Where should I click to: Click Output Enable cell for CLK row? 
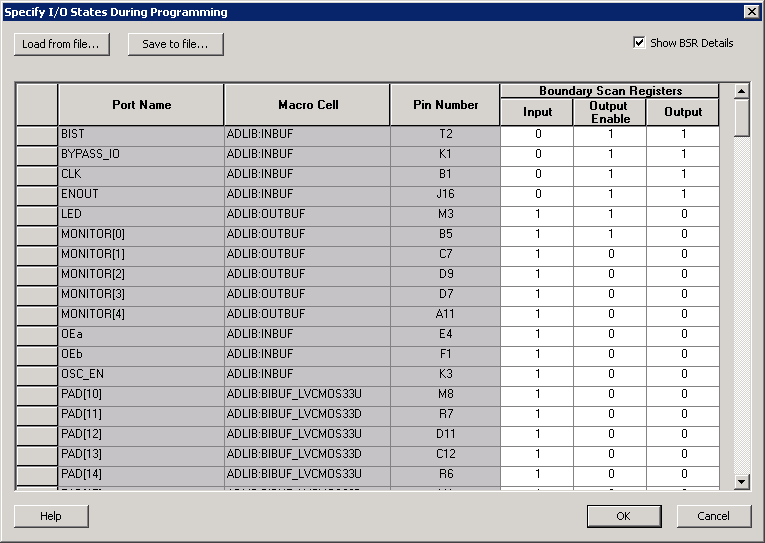click(610, 174)
